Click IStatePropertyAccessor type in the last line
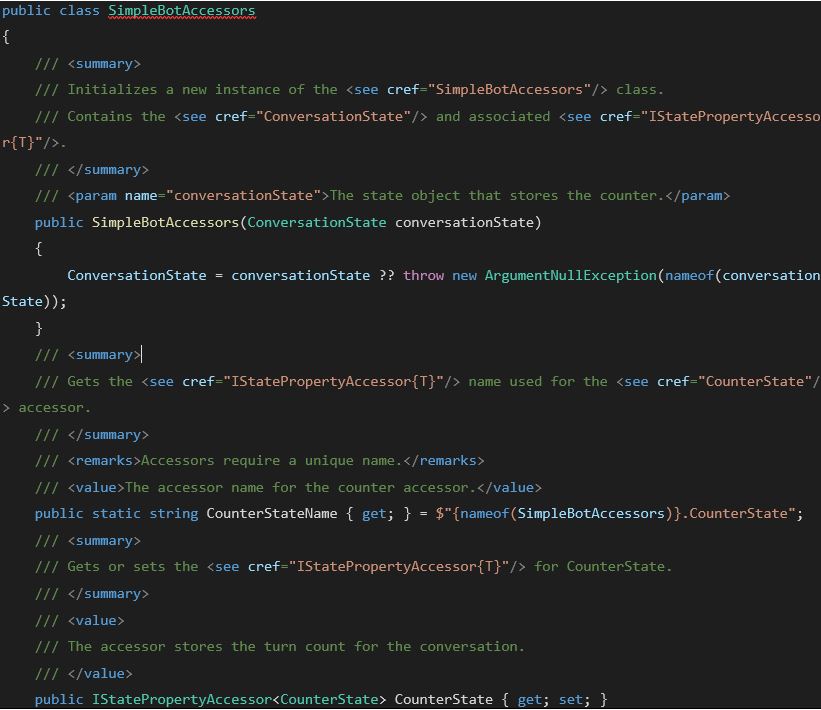 point(182,700)
